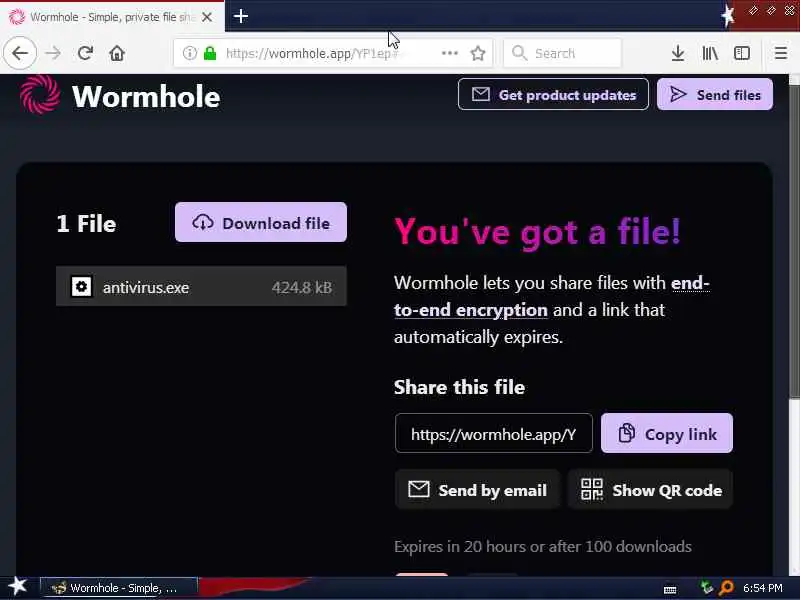The height and width of the screenshot is (600, 800).
Task: Click the 424.8 kB file size
Action: pyautogui.click(x=302, y=288)
